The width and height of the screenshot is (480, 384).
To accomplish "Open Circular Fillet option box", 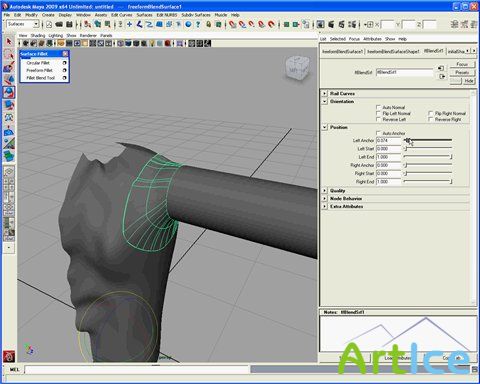I will tap(64, 63).
